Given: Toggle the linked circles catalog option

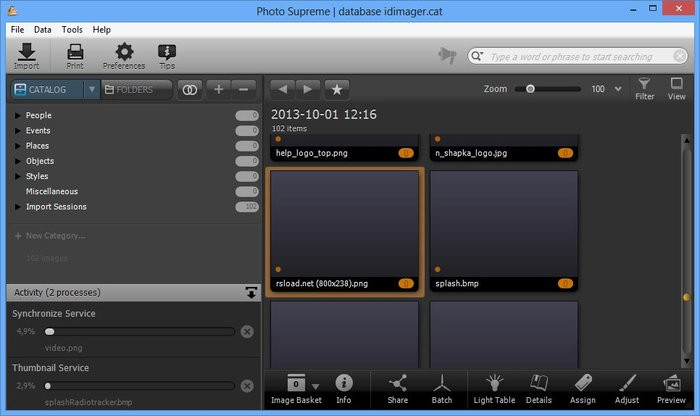Looking at the screenshot, I should [x=189, y=90].
